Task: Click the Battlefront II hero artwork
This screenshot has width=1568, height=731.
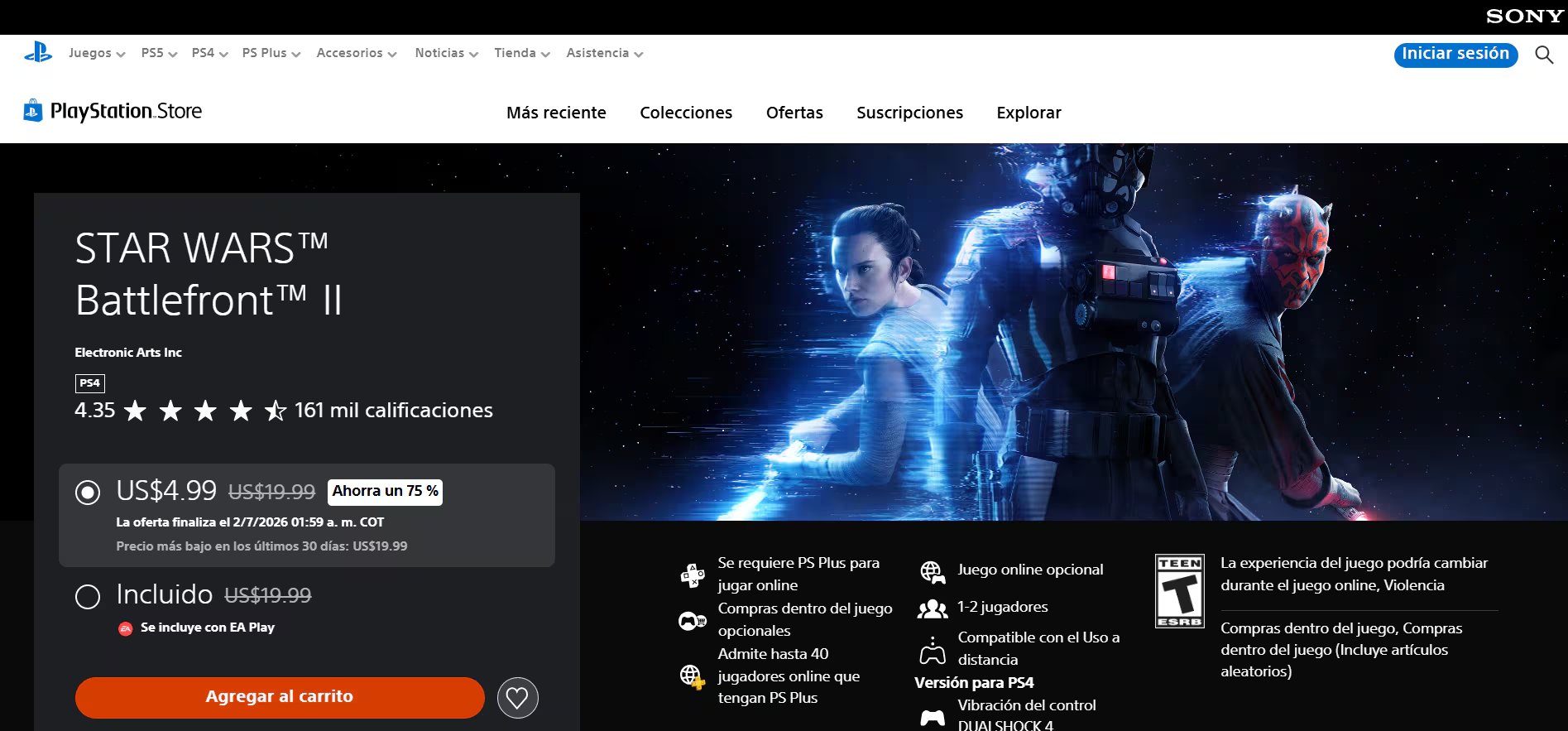Action: click(1073, 332)
